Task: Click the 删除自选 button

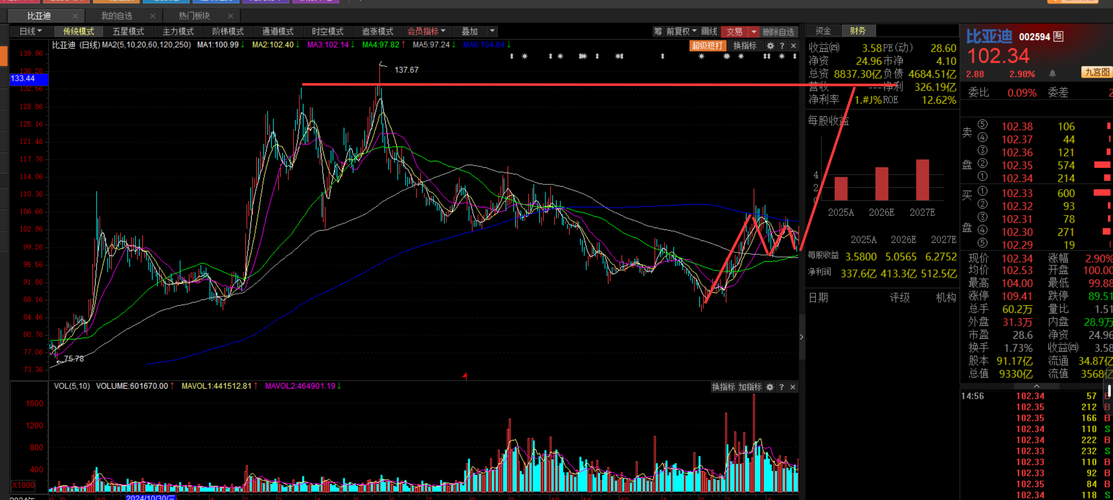Action: point(779,31)
